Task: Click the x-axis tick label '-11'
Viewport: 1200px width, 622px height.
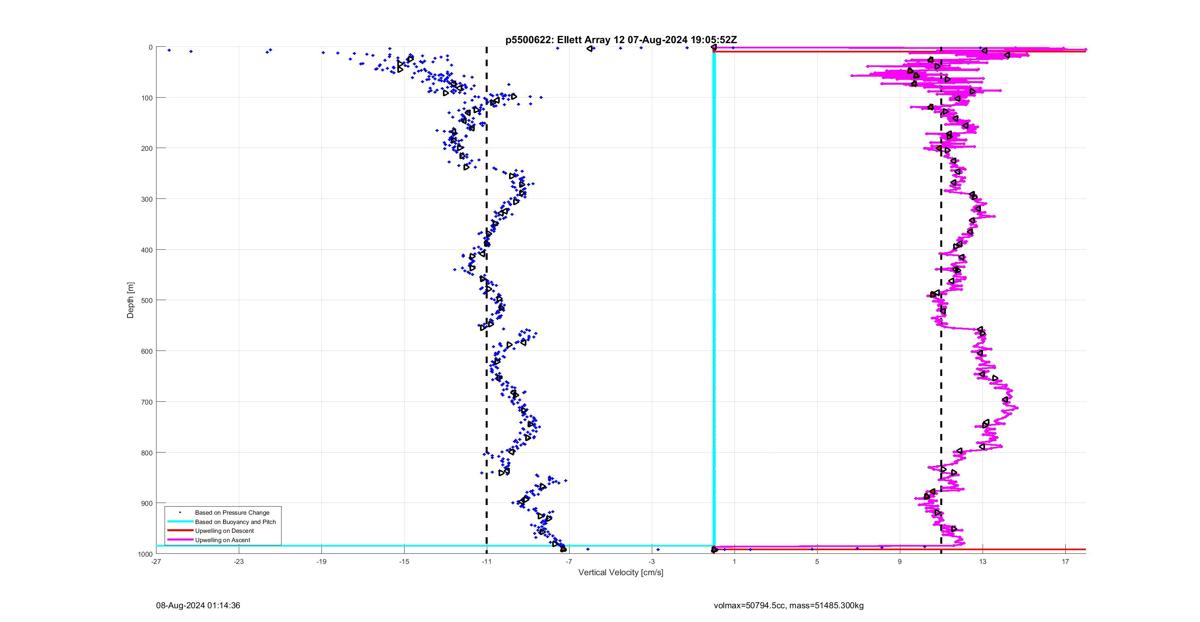Action: click(487, 561)
